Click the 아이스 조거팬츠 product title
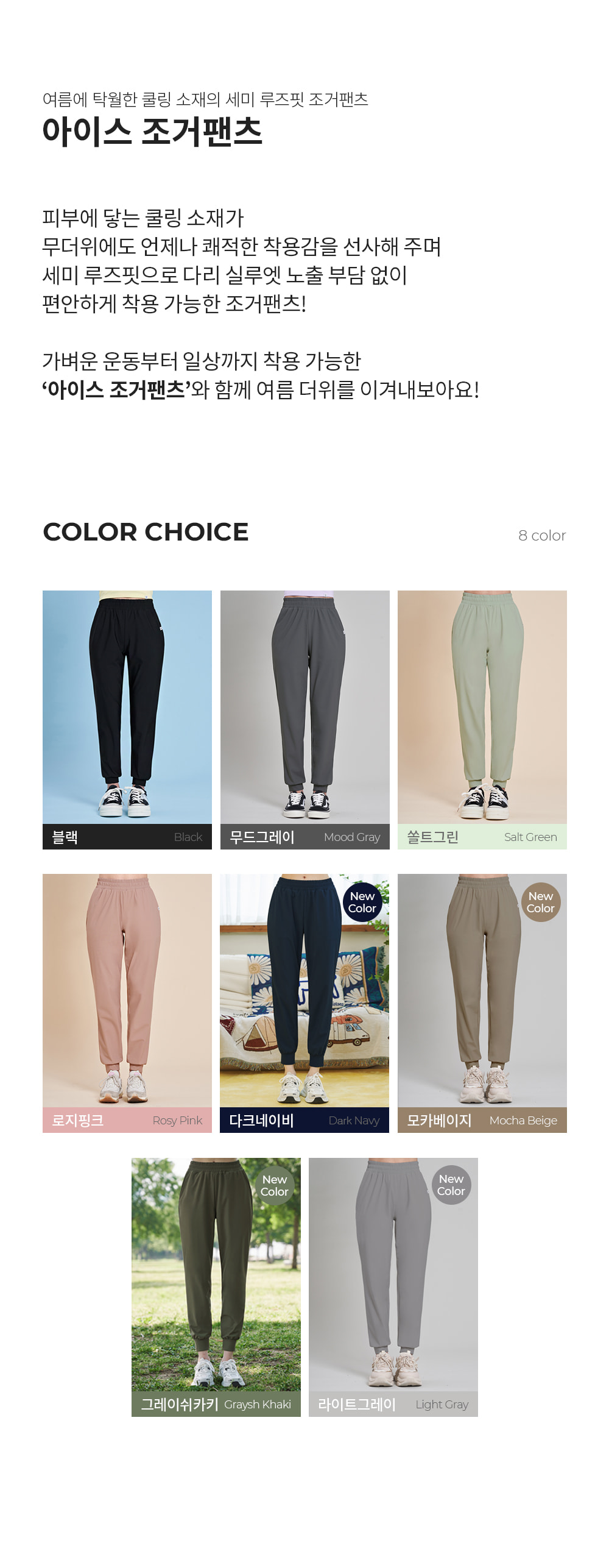This screenshot has width=609, height=1568. coord(152,131)
